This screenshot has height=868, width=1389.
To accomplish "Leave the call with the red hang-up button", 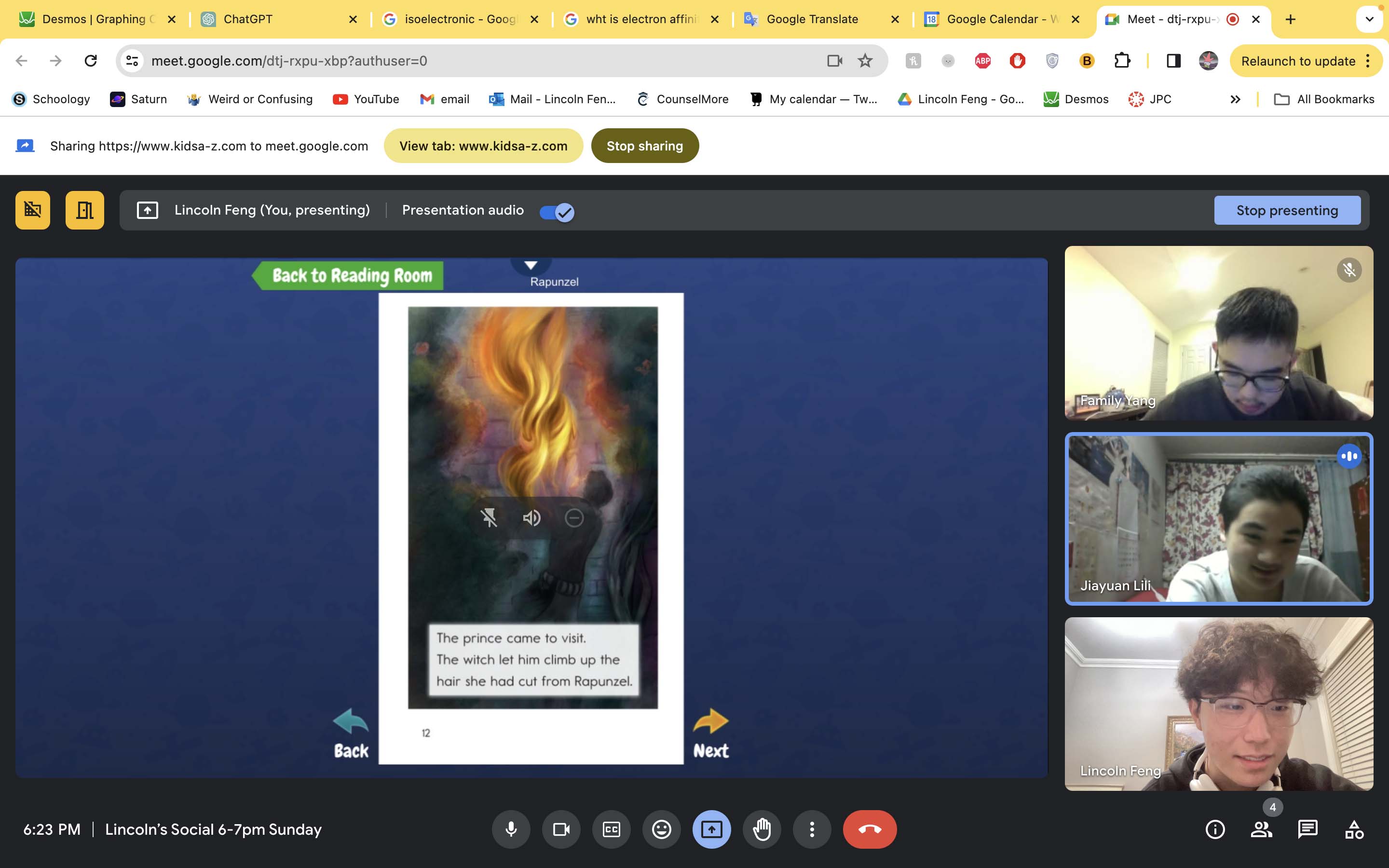I will point(870,829).
